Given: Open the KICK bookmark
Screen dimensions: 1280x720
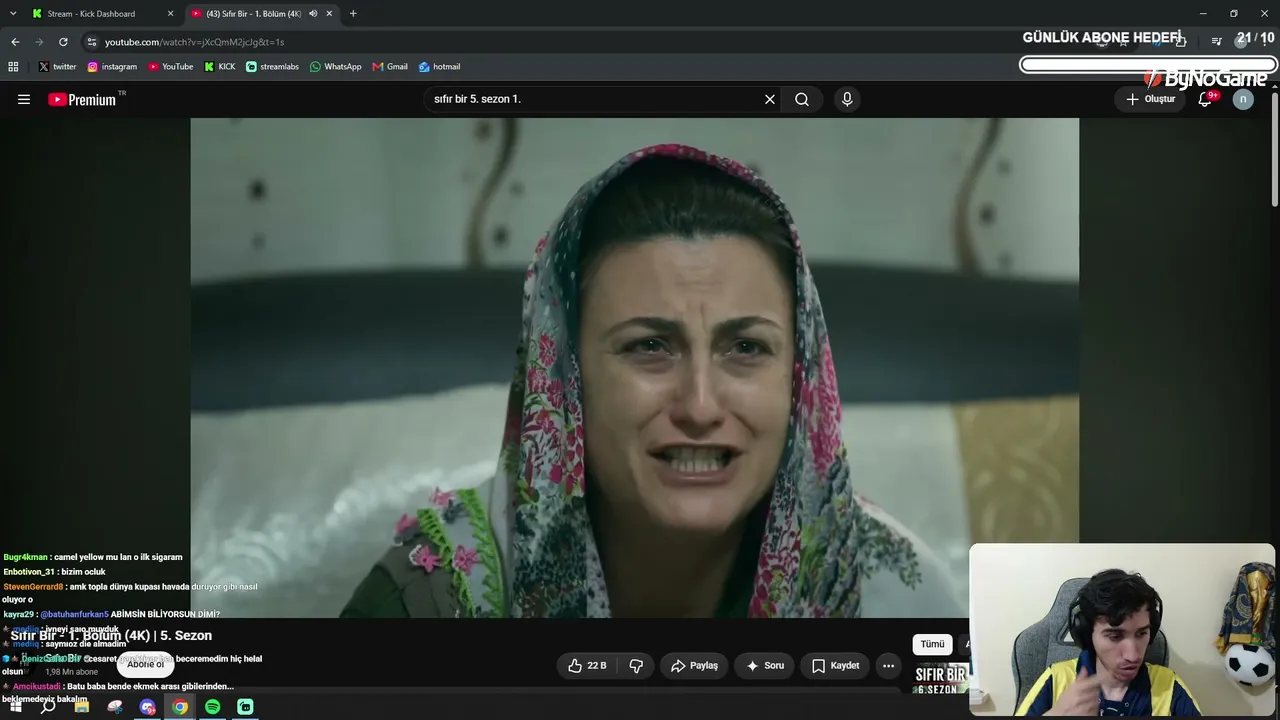Looking at the screenshot, I should tap(220, 67).
